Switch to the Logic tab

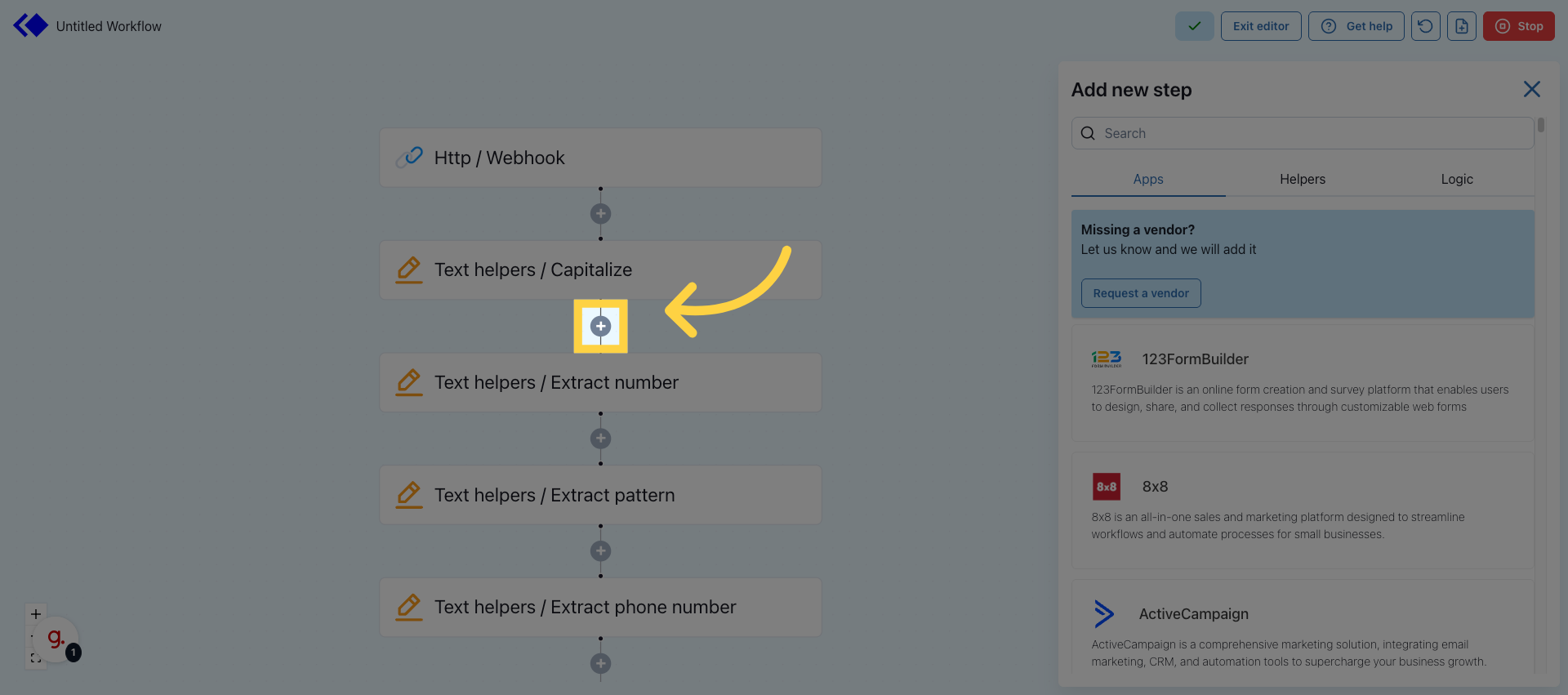pyautogui.click(x=1456, y=179)
